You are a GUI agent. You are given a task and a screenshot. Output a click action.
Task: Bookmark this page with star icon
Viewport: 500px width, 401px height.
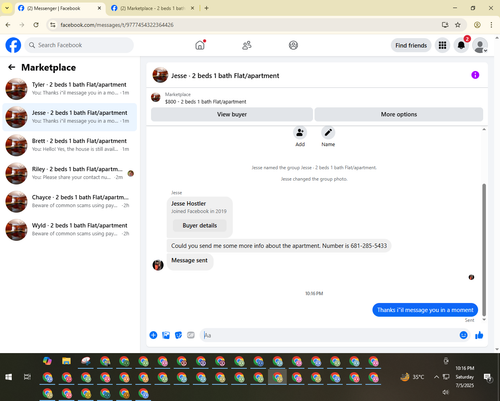(x=458, y=25)
